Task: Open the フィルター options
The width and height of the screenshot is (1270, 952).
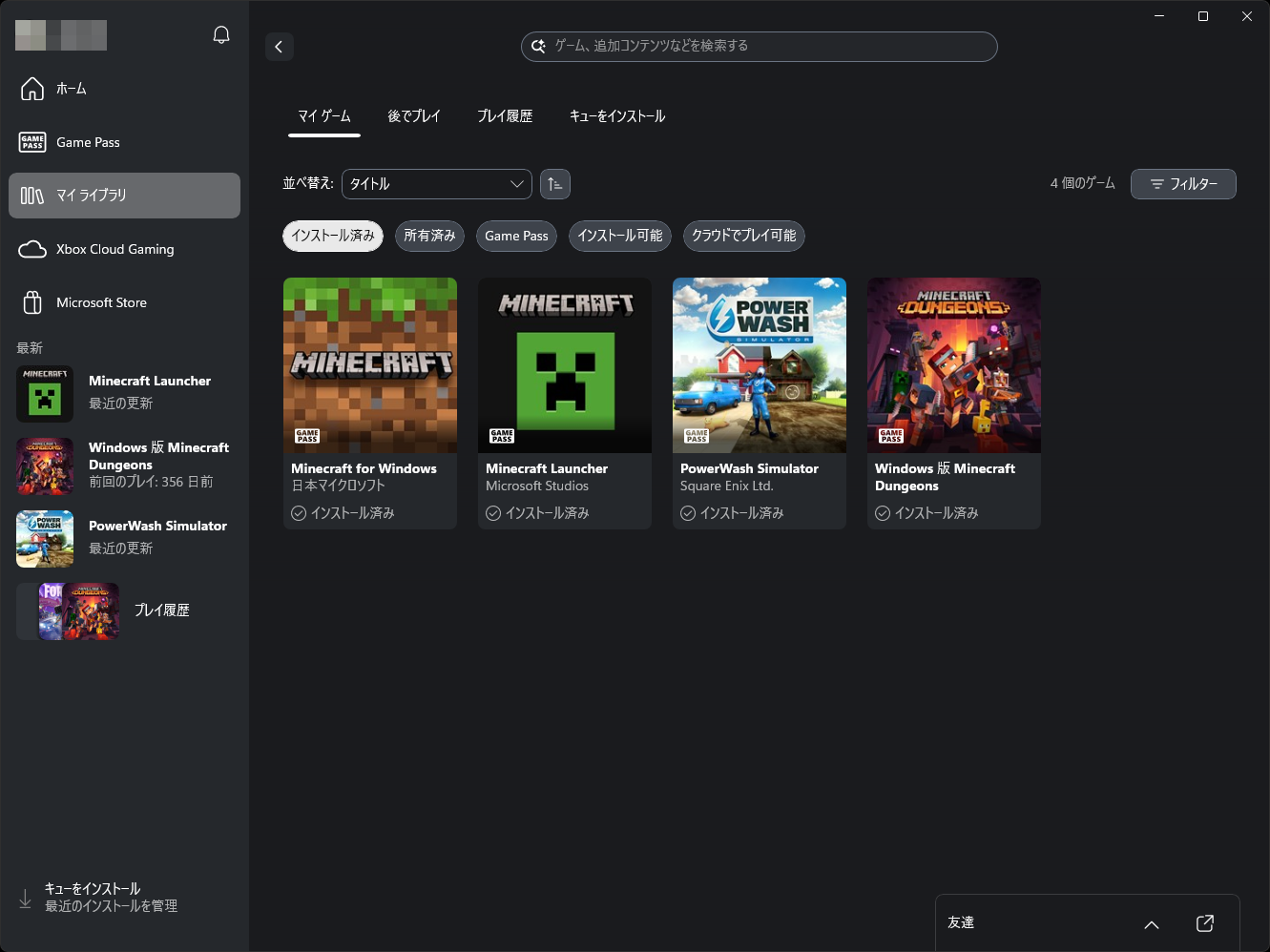Action: 1183,183
